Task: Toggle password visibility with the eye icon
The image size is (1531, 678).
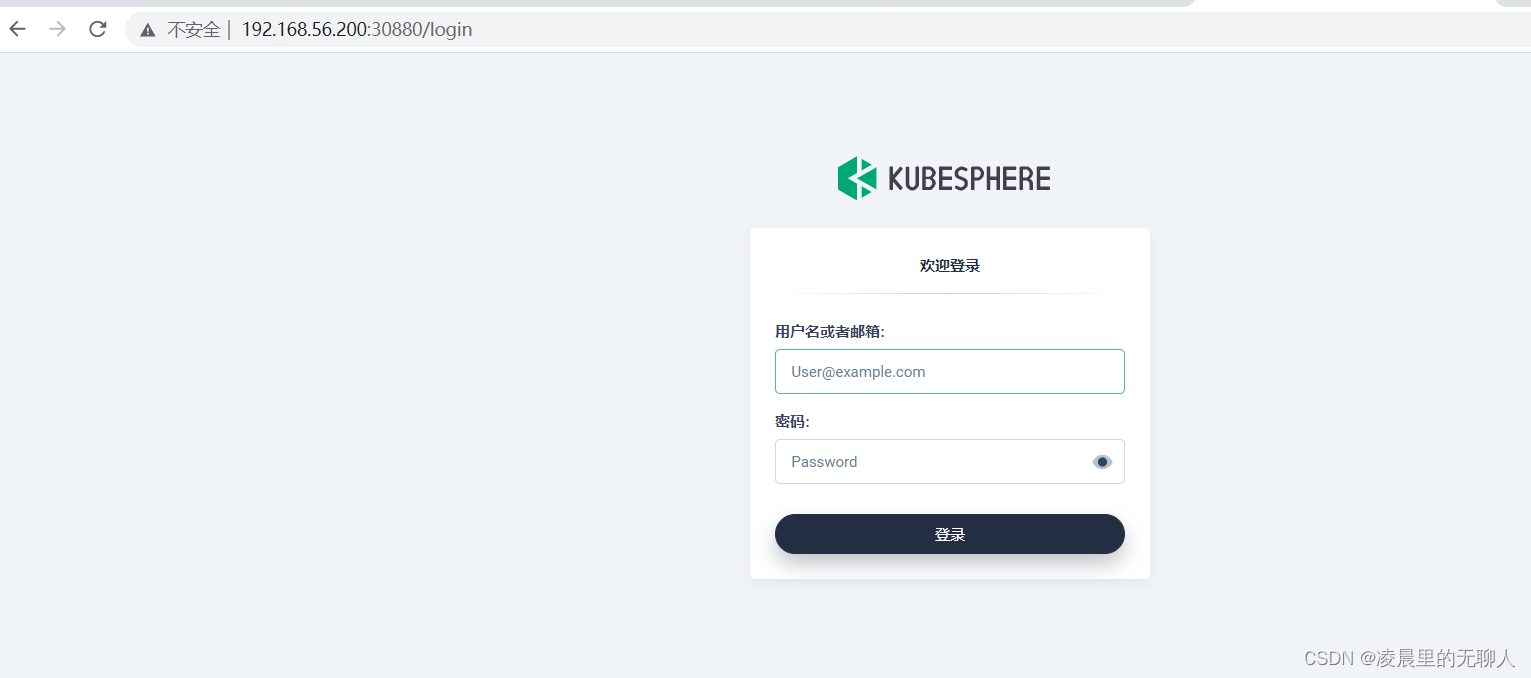Action: coord(1102,462)
